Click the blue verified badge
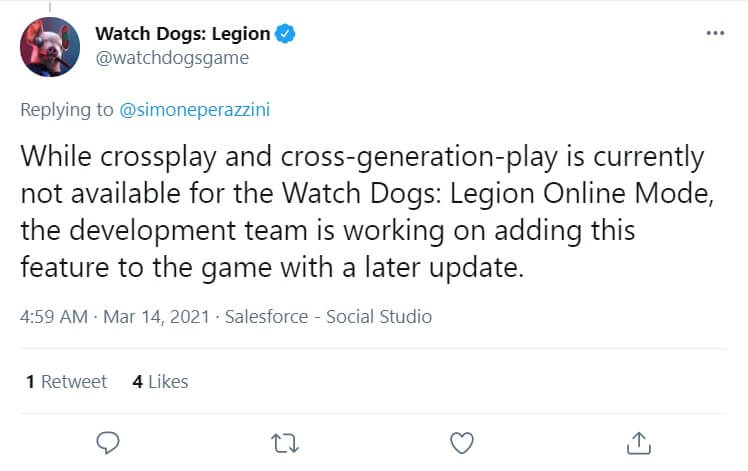748x471 pixels. 285,34
